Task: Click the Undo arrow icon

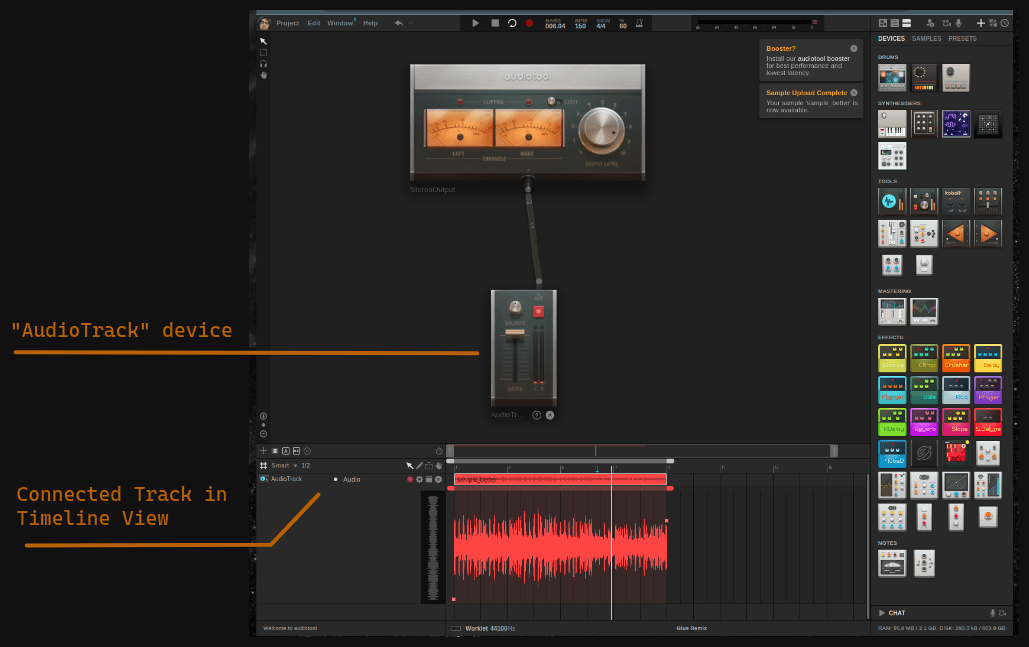Action: pos(398,23)
